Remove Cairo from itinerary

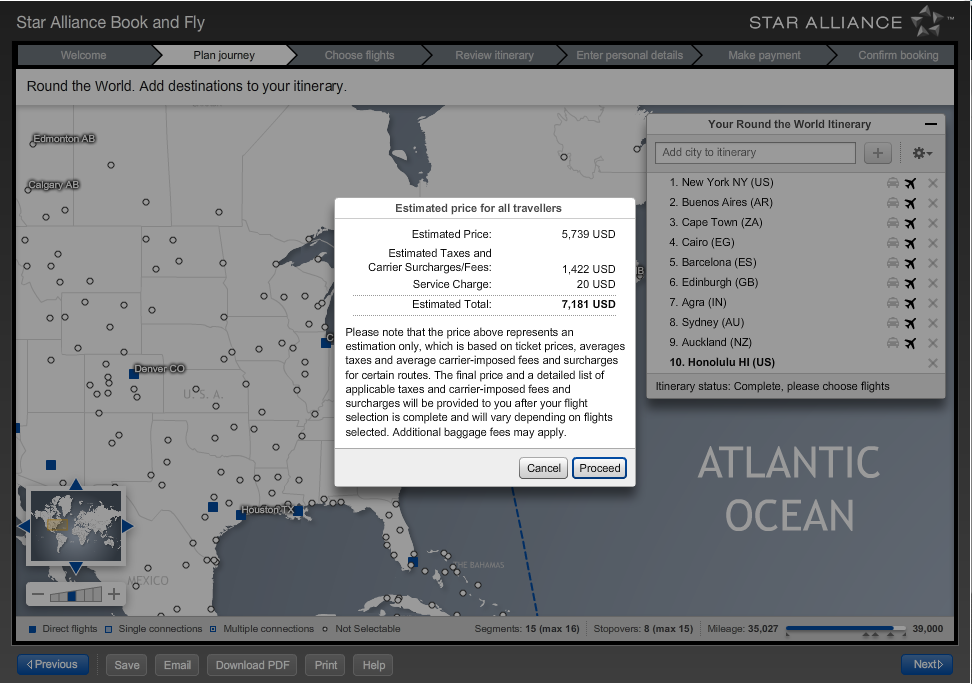(932, 243)
